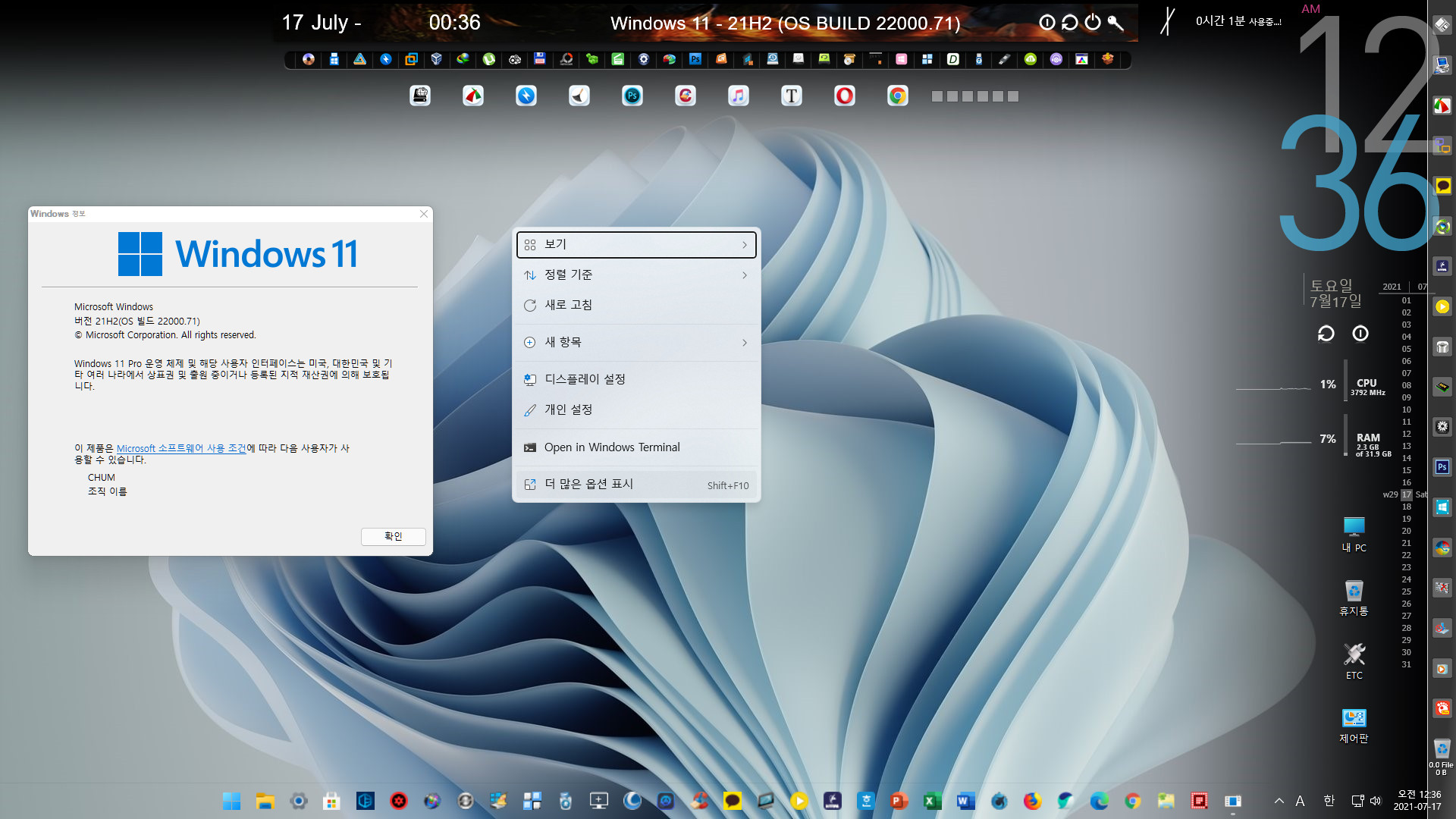The width and height of the screenshot is (1456, 819).
Task: Open File Explorer from the taskbar
Action: click(x=265, y=801)
